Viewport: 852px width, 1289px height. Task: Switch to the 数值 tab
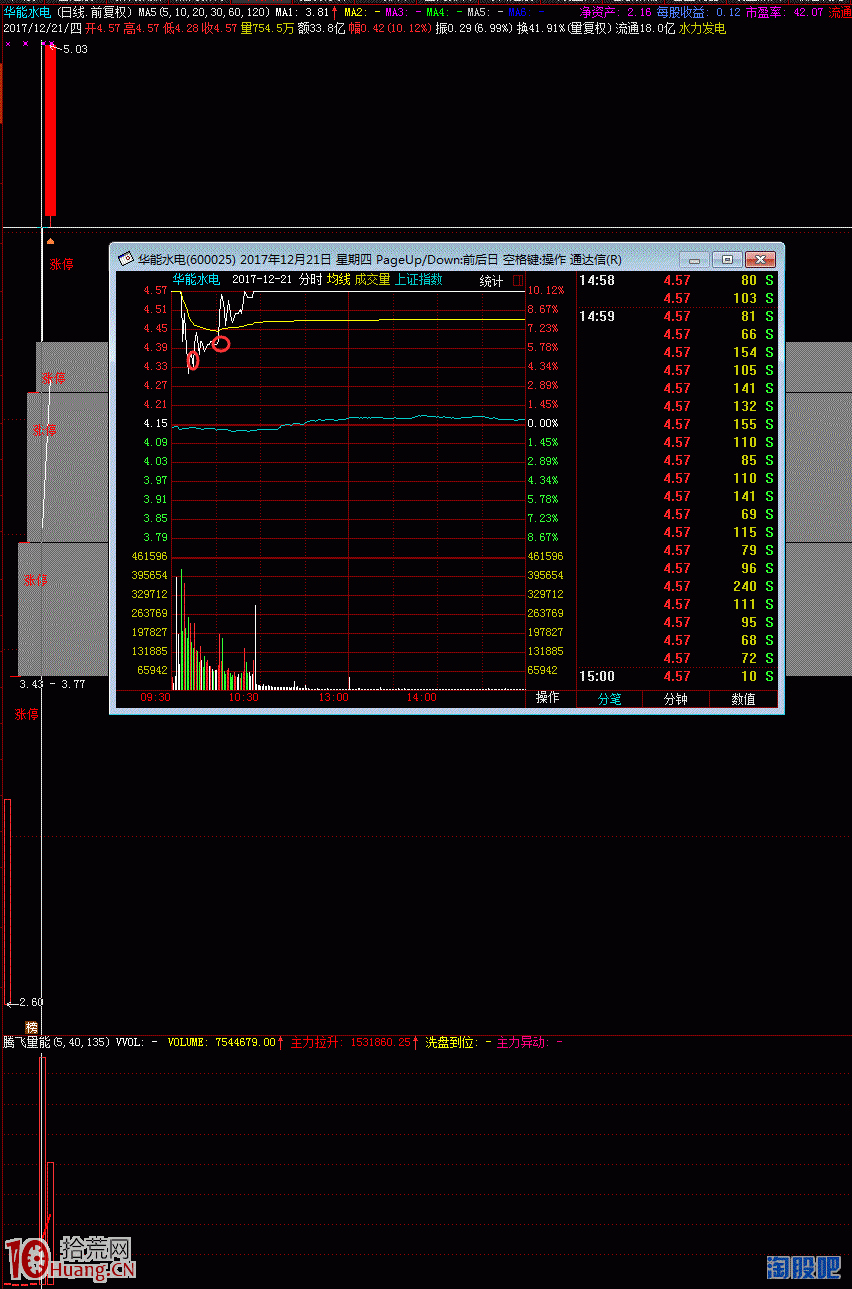click(743, 699)
